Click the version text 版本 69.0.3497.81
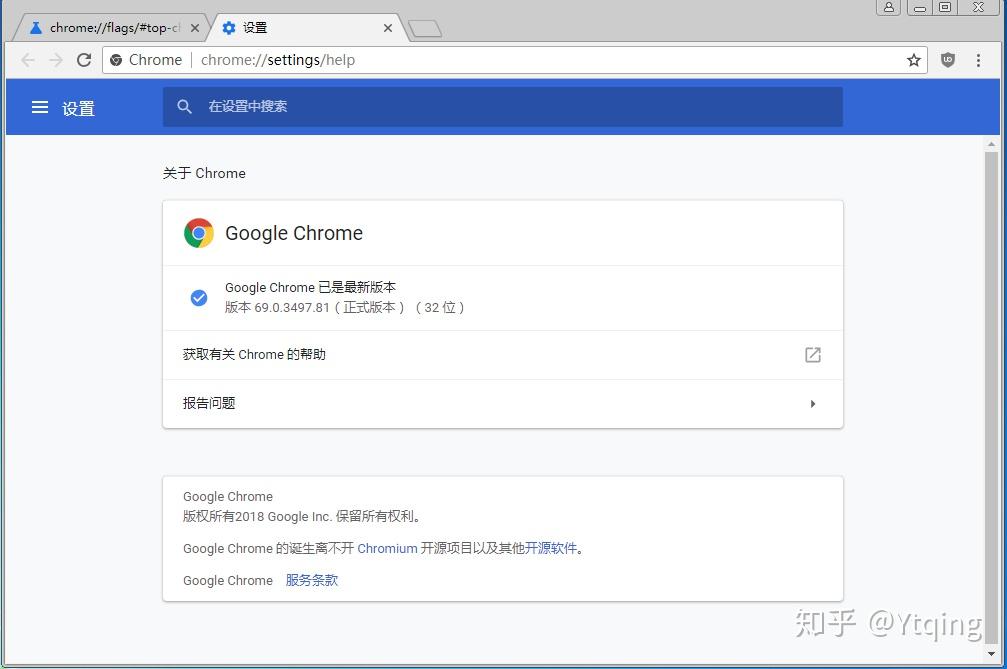Image resolution: width=1007 pixels, height=669 pixels. tap(277, 308)
